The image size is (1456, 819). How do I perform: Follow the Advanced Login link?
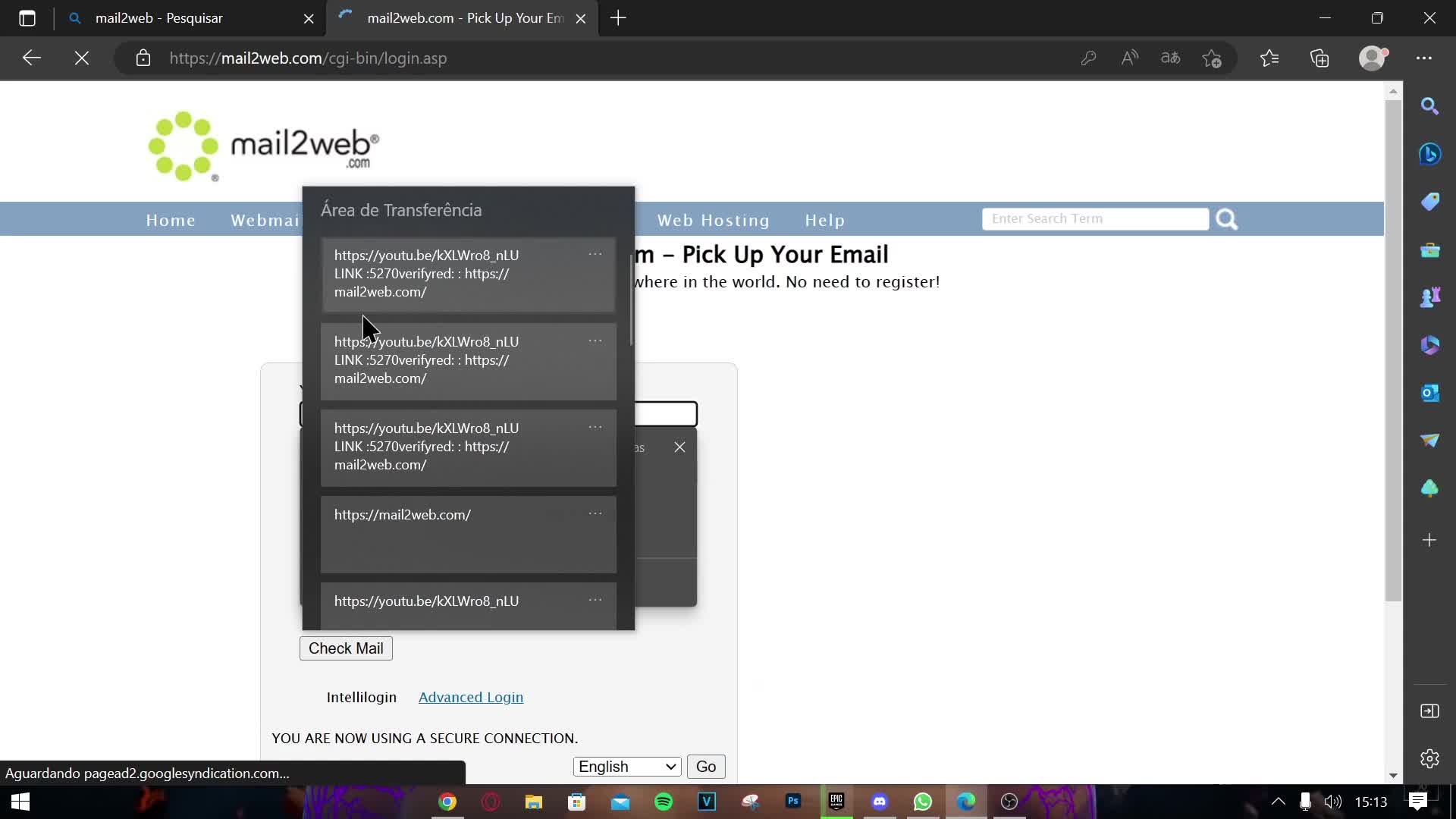pos(470,697)
